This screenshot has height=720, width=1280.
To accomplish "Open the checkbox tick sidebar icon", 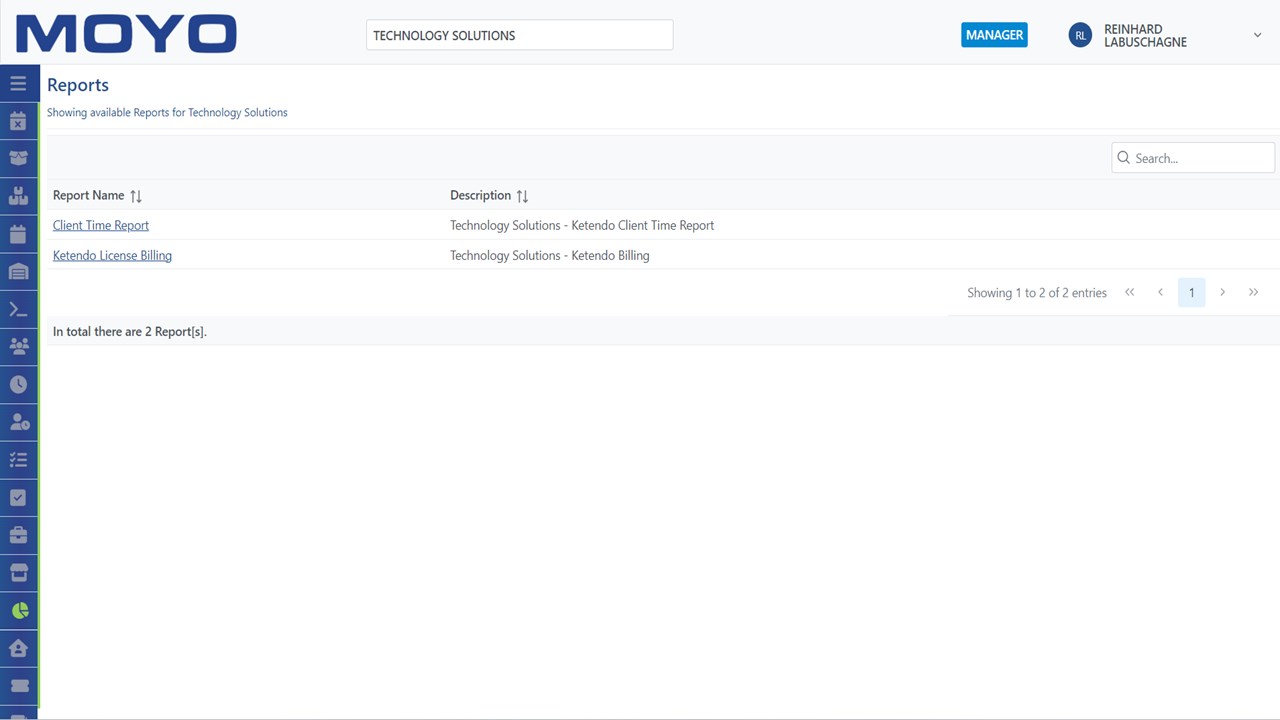I will point(18,497).
